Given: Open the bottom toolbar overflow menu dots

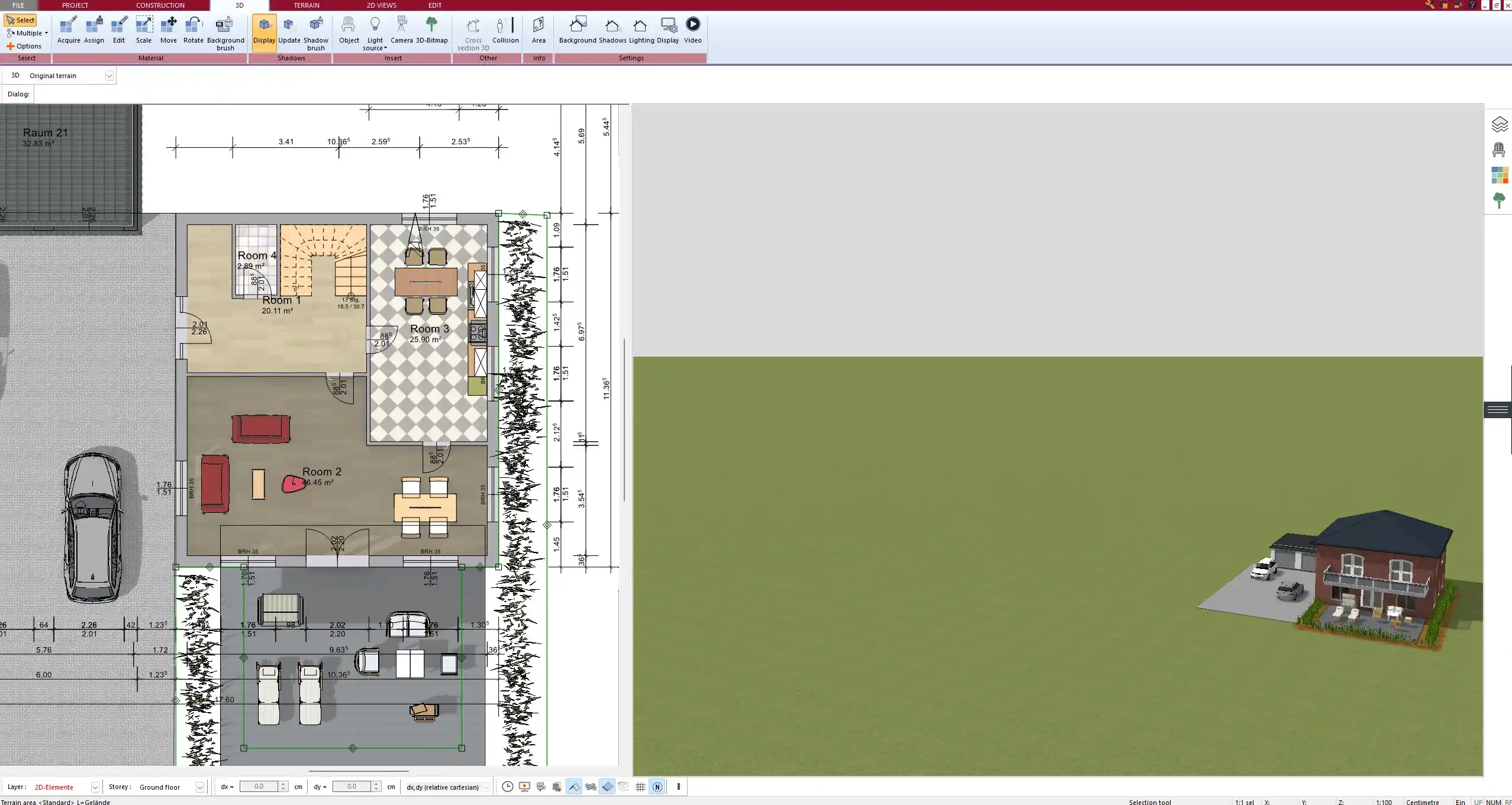Looking at the screenshot, I should click(x=679, y=787).
